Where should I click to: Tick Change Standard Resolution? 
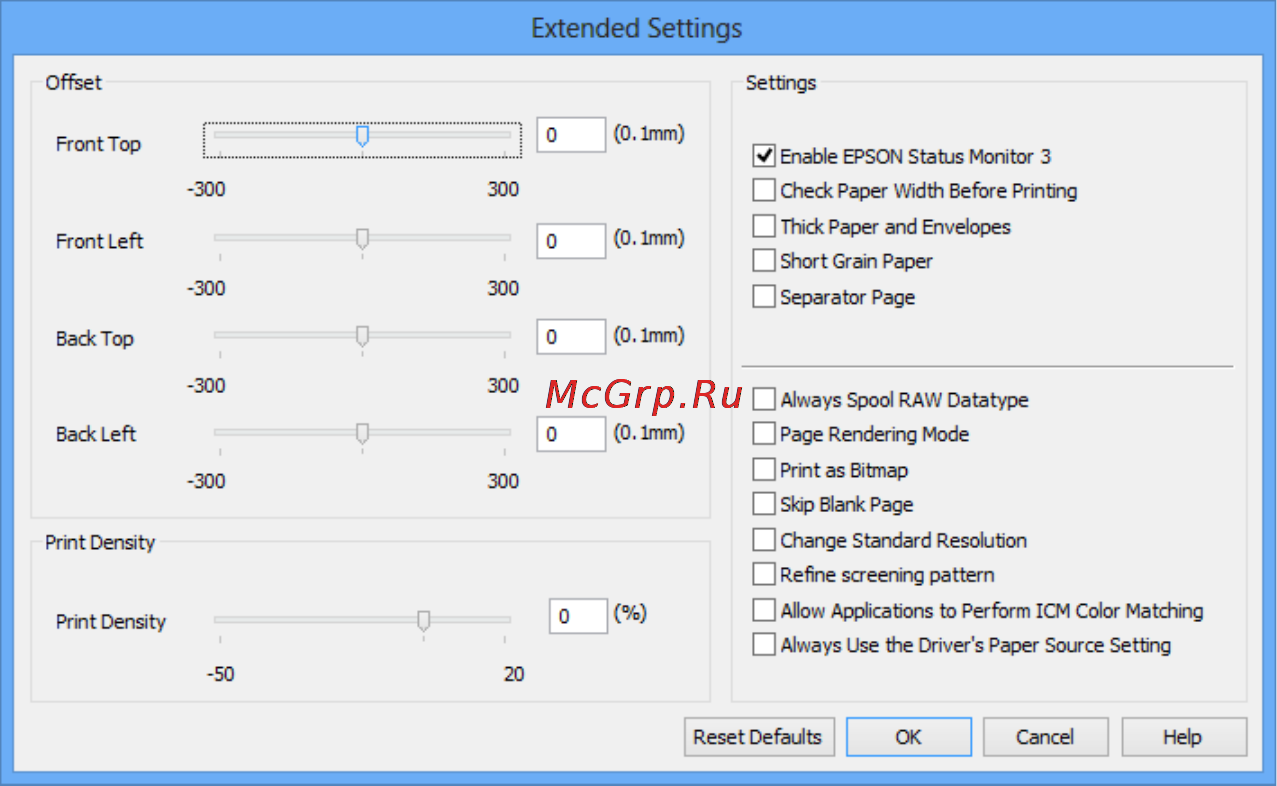pyautogui.click(x=764, y=540)
